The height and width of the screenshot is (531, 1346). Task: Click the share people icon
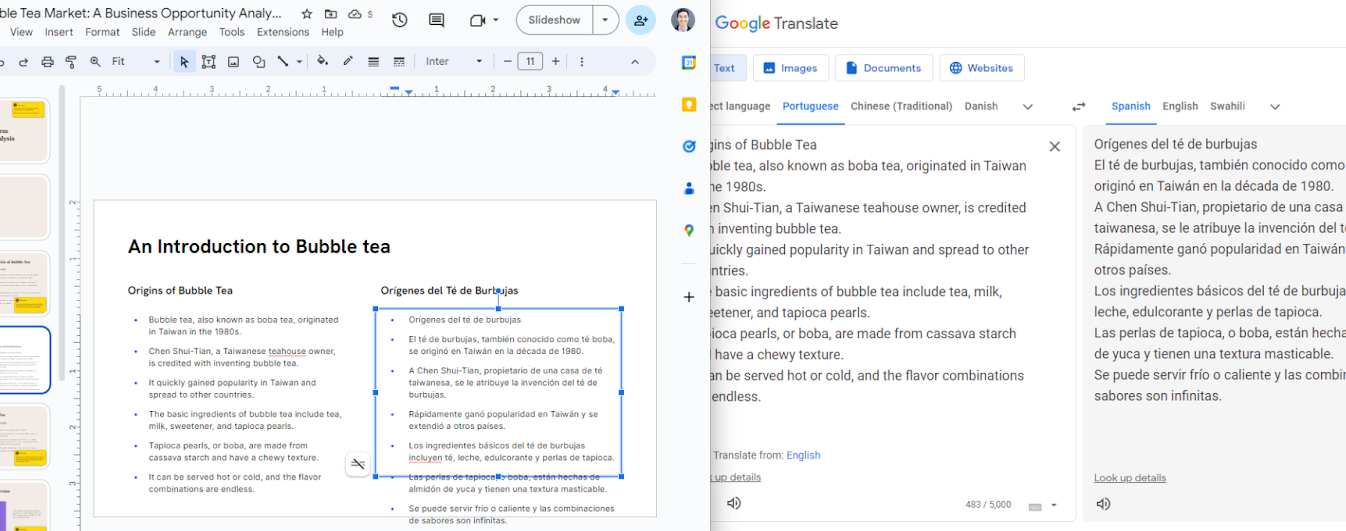click(641, 20)
